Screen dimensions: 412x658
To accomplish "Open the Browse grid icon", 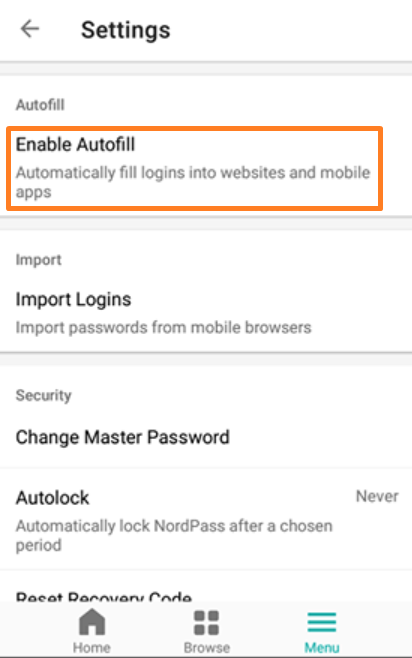I will 206,622.
